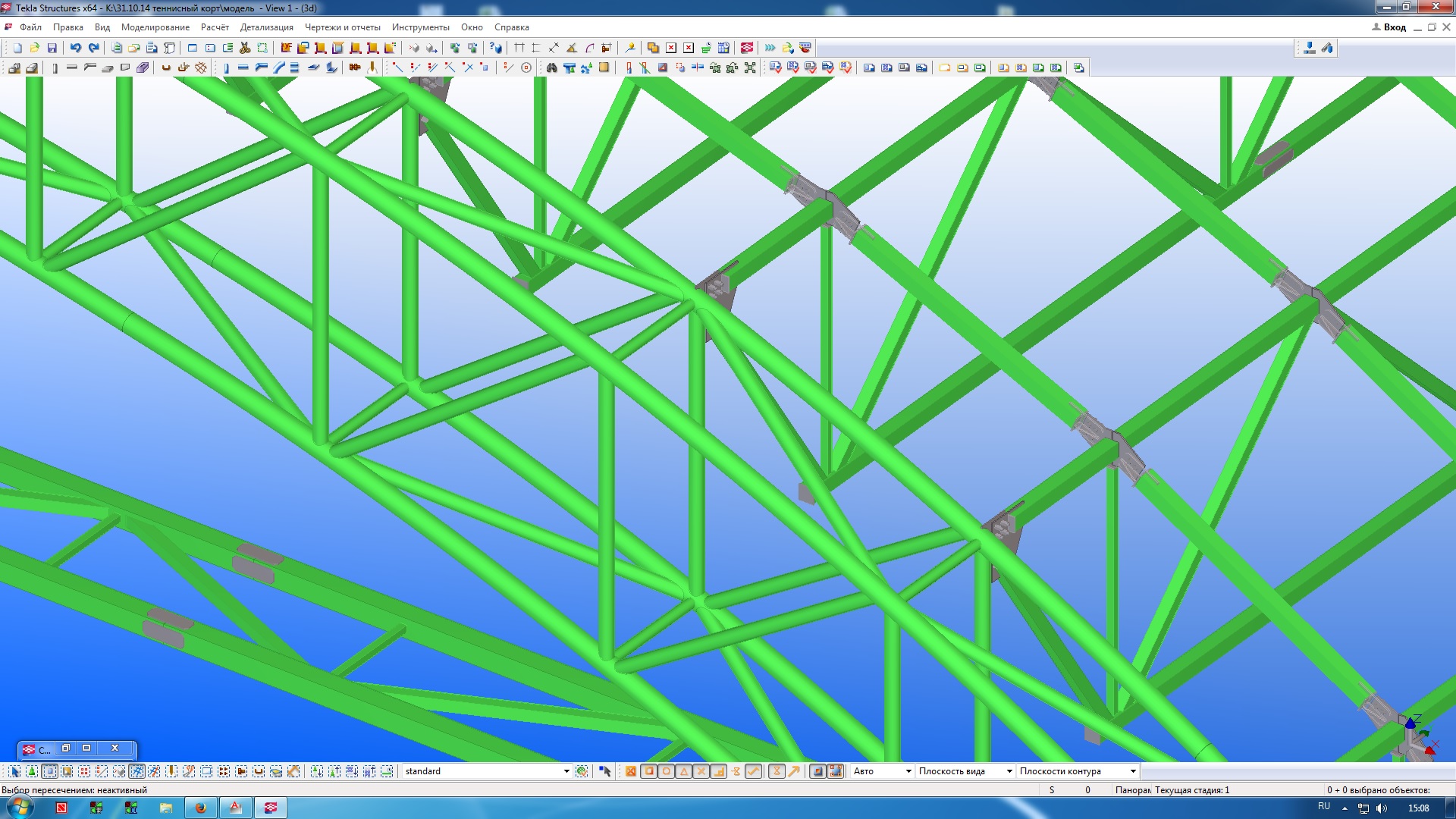Viewport: 1456px width, 819px height.
Task: Click the Open model folder icon
Action: coord(35,48)
